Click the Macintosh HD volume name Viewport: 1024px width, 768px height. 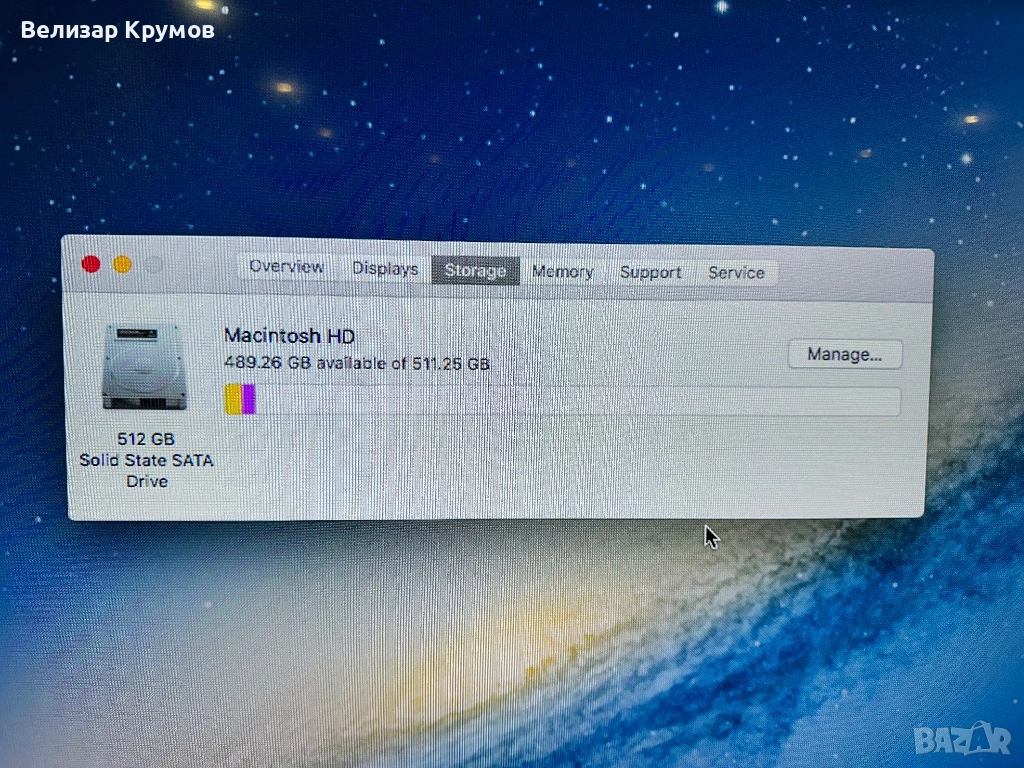[289, 336]
